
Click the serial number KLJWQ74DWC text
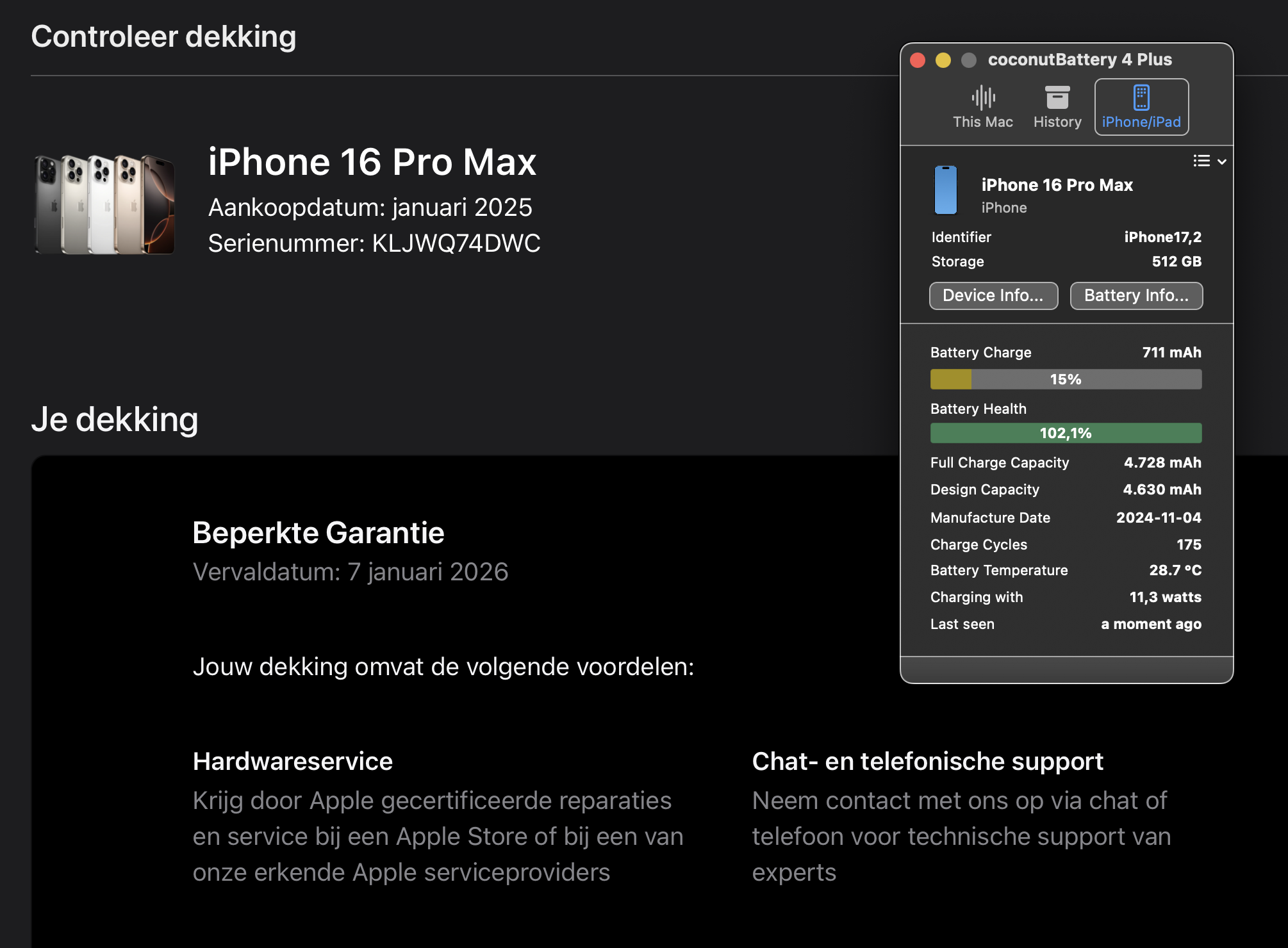pyautogui.click(x=456, y=243)
